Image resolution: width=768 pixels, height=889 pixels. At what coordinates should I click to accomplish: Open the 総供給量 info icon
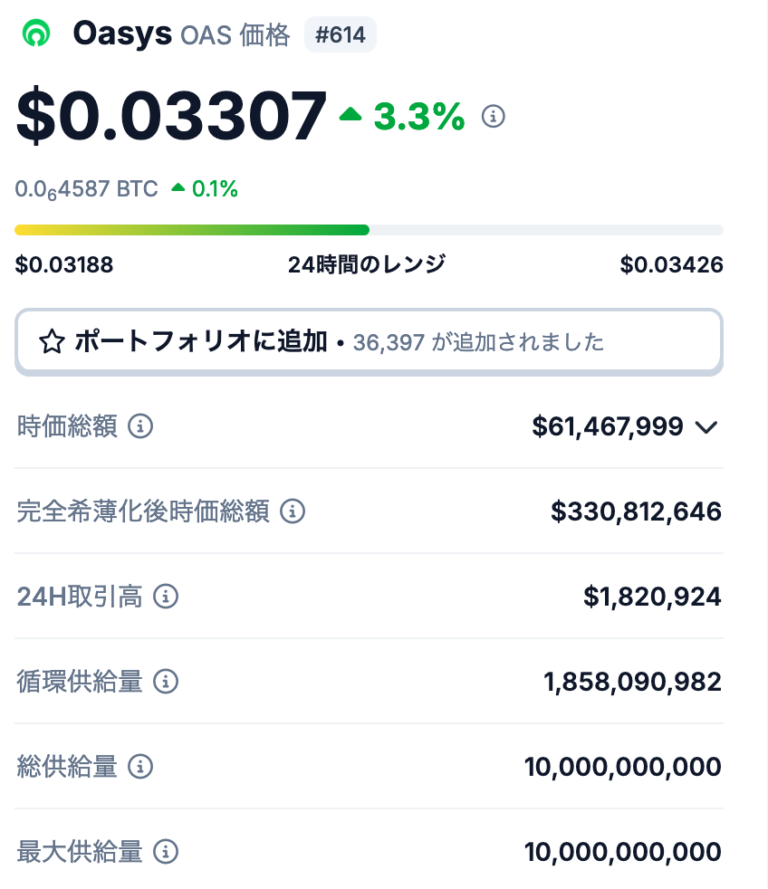[141, 767]
